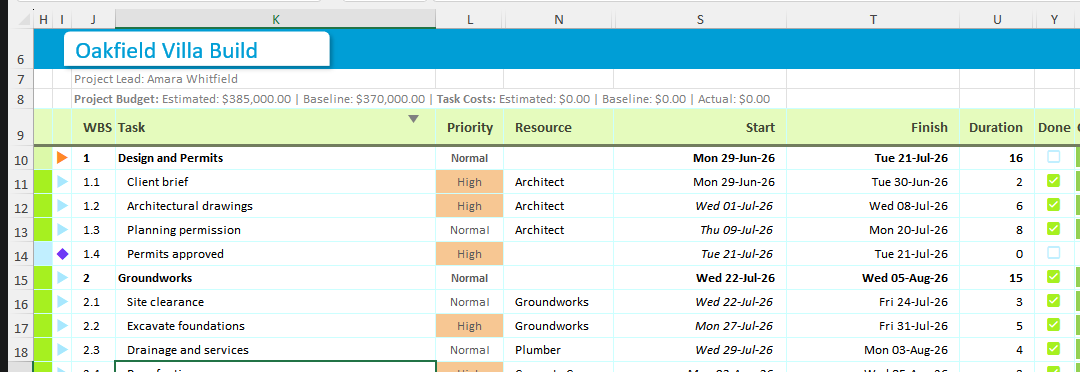1080x372 pixels.
Task: Select Normal priority cell for Planning permission
Action: [470, 230]
